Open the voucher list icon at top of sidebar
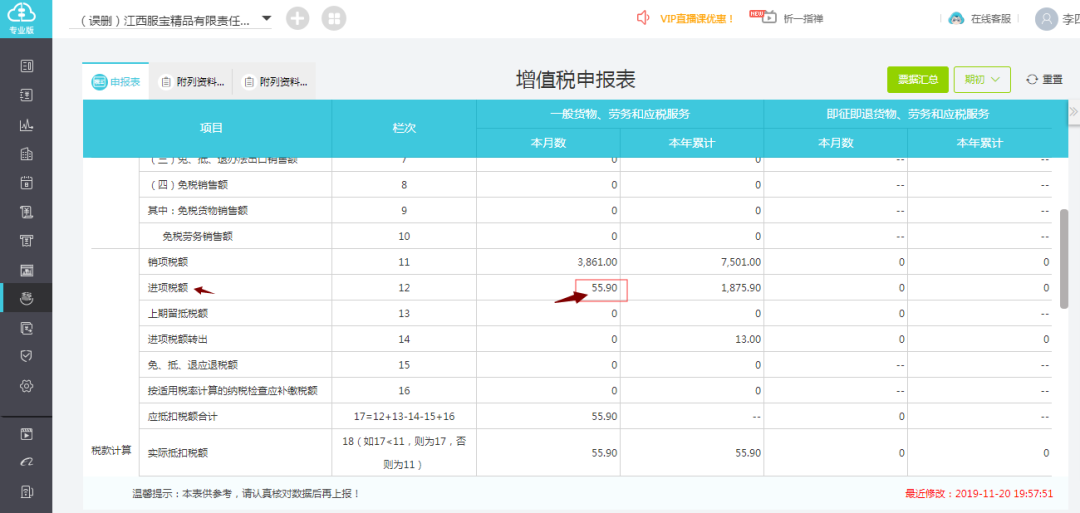 coord(27,66)
